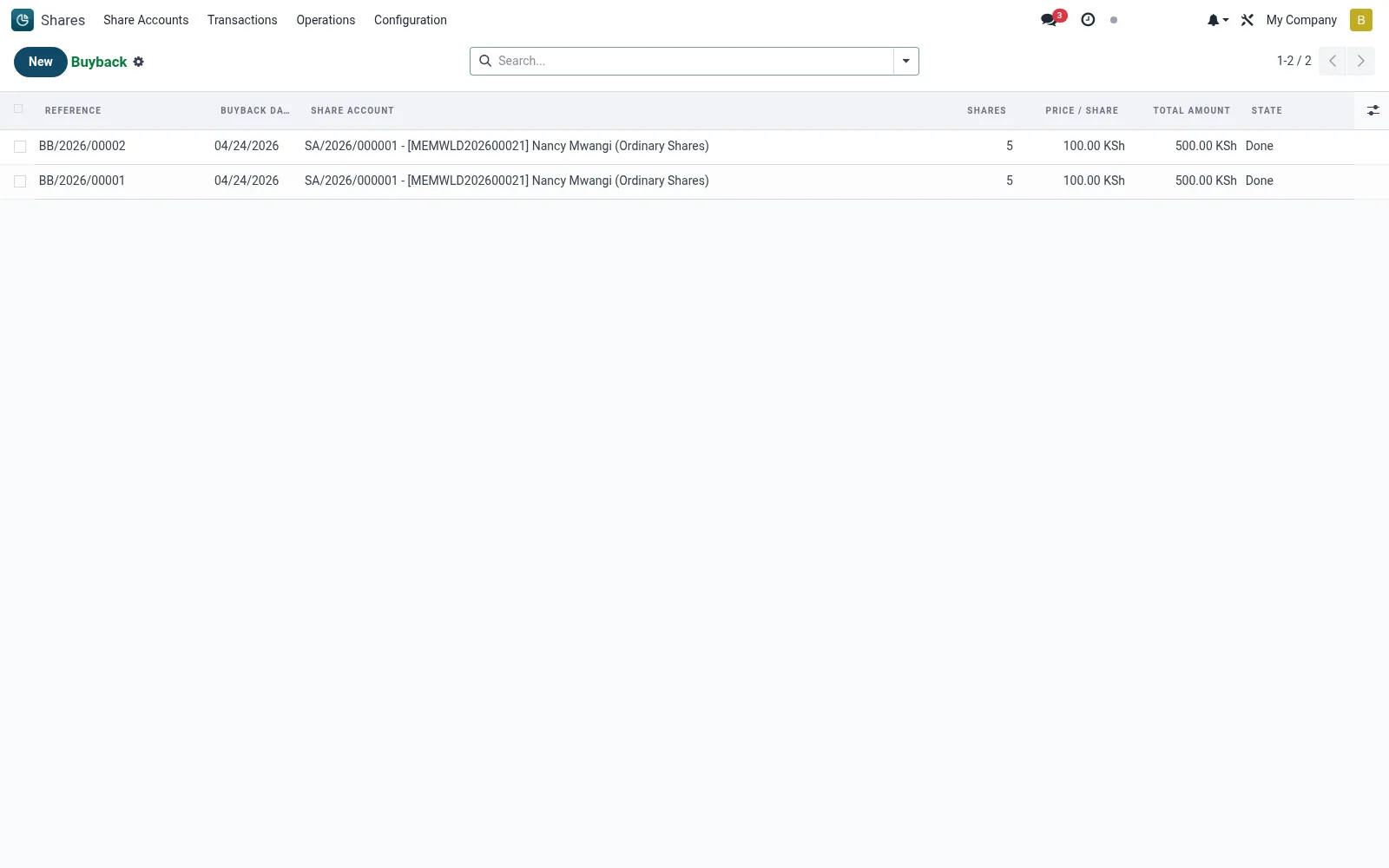Viewport: 1389px width, 868px height.
Task: Open the activities clock icon
Action: point(1088,20)
